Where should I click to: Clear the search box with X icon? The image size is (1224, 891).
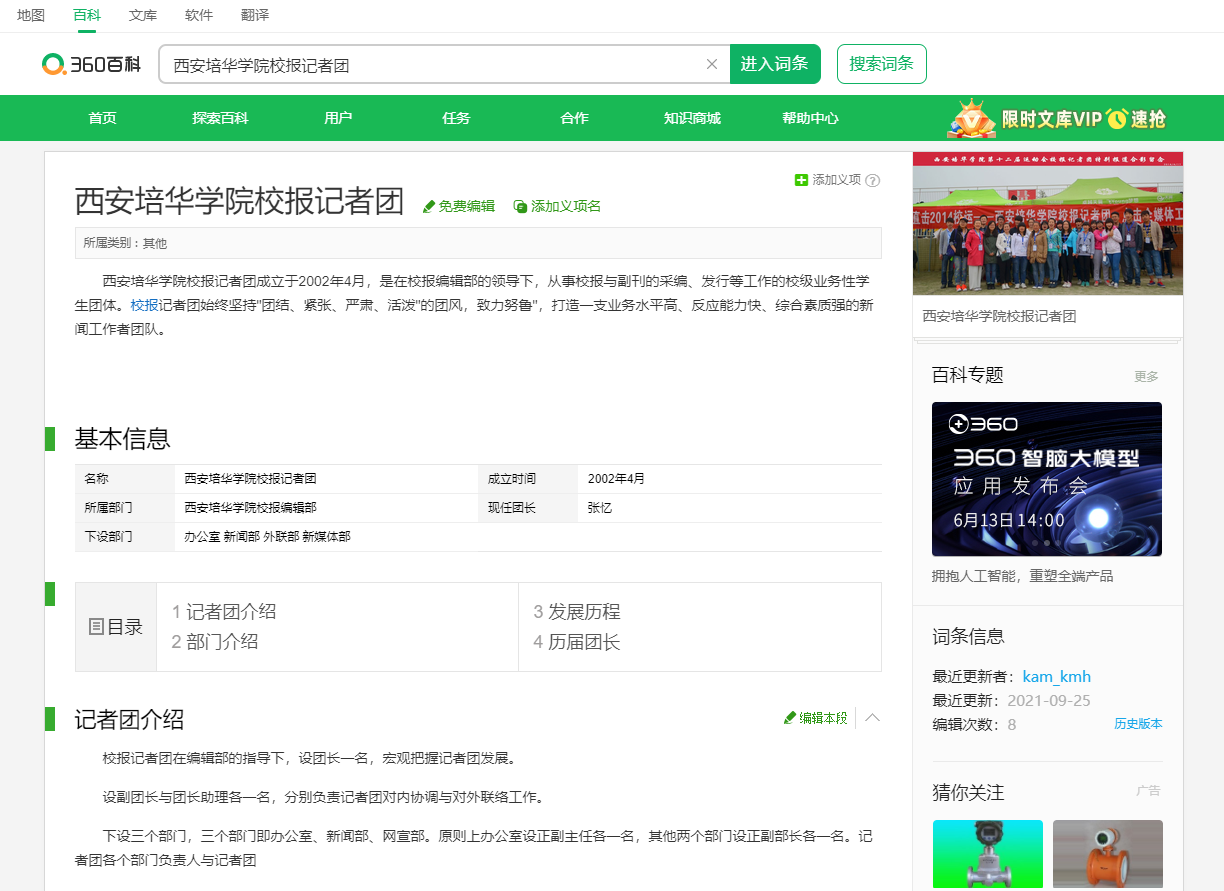[712, 64]
